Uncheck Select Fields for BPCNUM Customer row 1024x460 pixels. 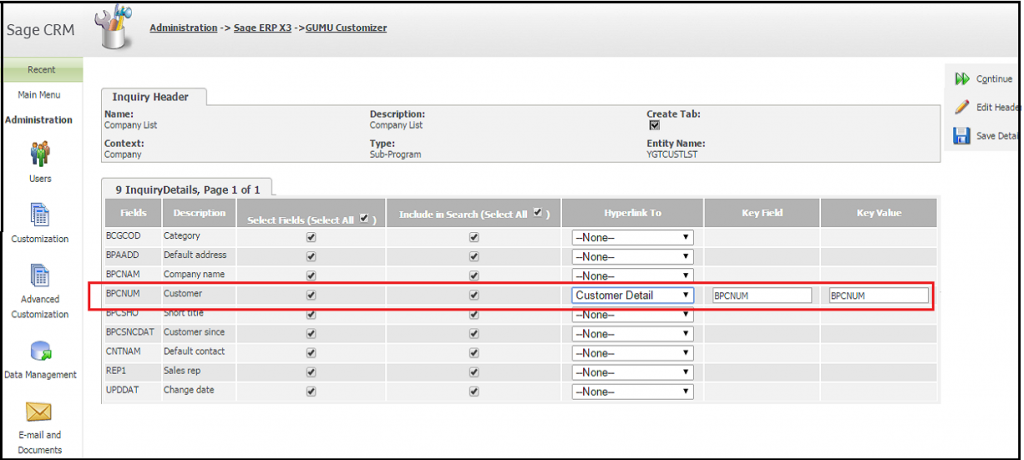point(311,295)
